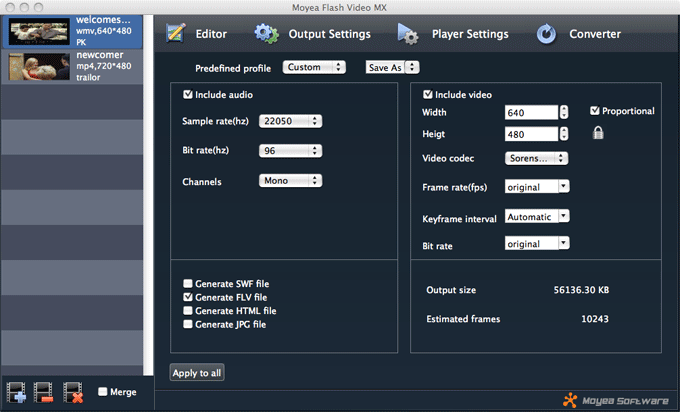Image resolution: width=680 pixels, height=412 pixels.
Task: Click the Output Settings gears icon
Action: point(266,34)
